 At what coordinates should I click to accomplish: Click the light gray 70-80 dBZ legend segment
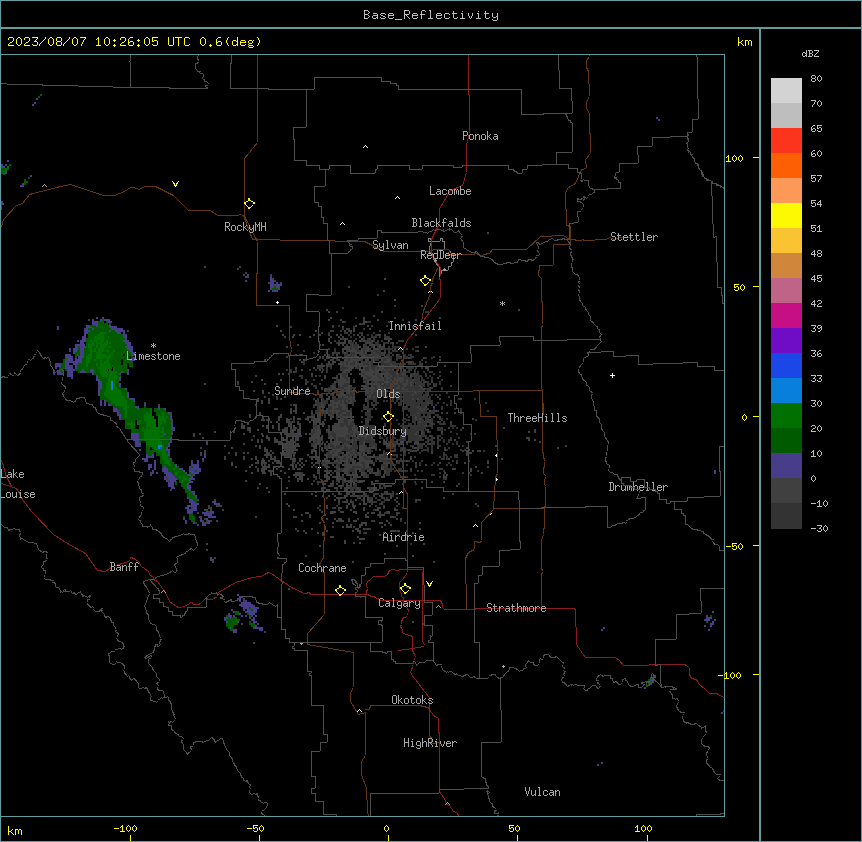click(x=786, y=91)
